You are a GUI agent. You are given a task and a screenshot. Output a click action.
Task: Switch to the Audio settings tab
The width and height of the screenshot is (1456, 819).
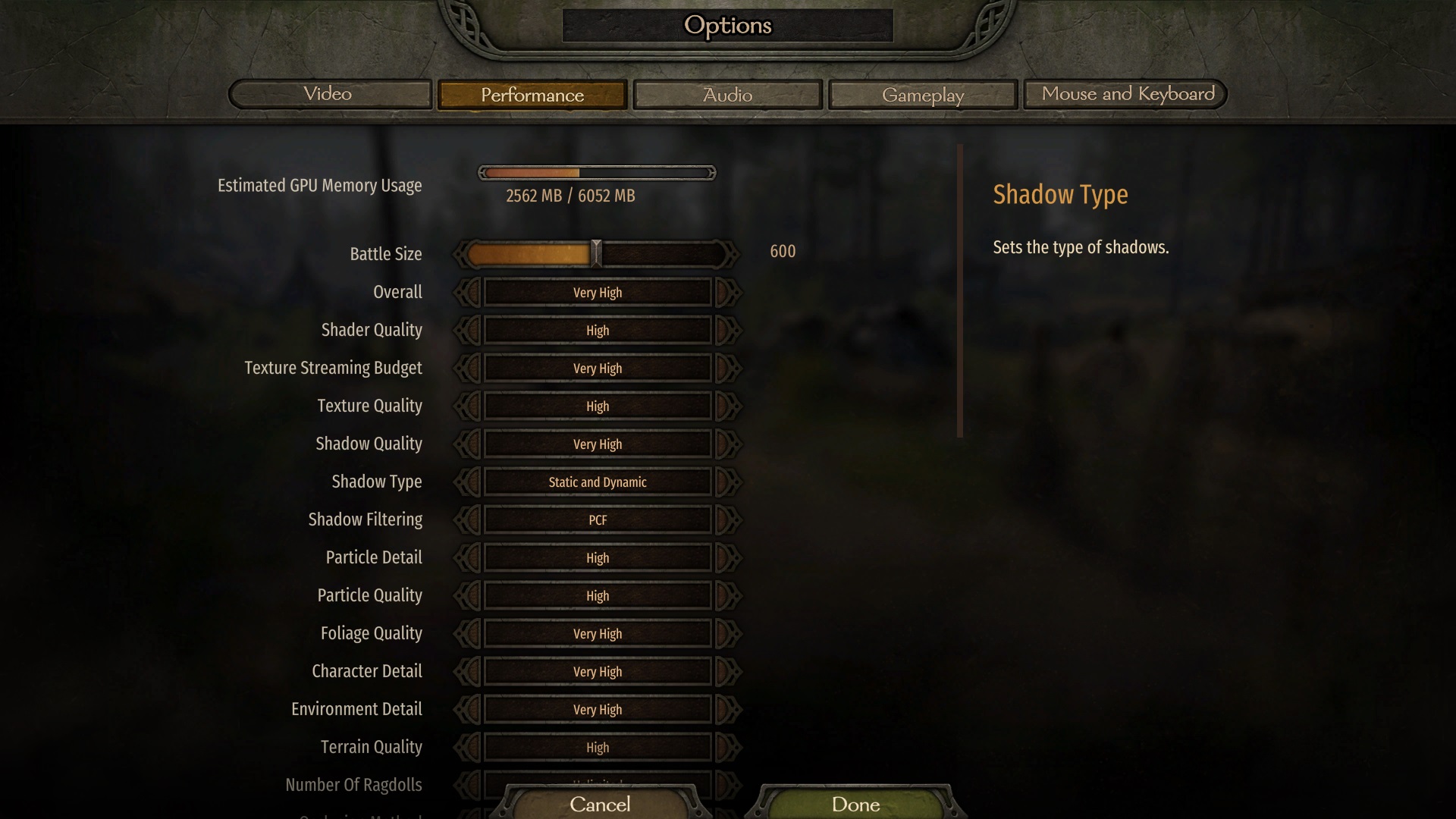click(x=726, y=94)
